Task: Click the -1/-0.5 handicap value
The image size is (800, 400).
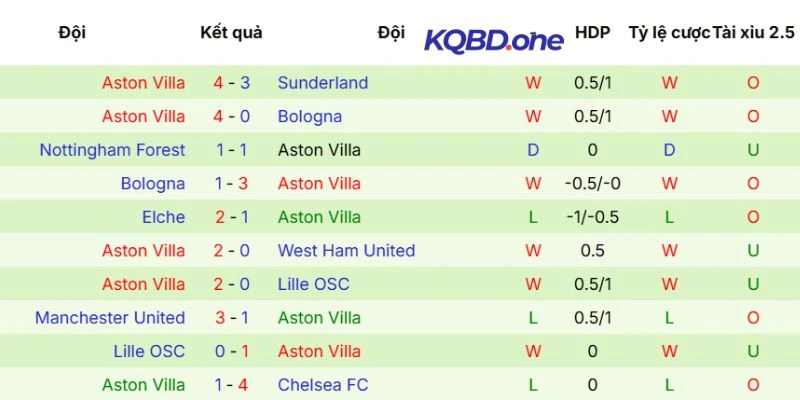Action: pyautogui.click(x=592, y=217)
